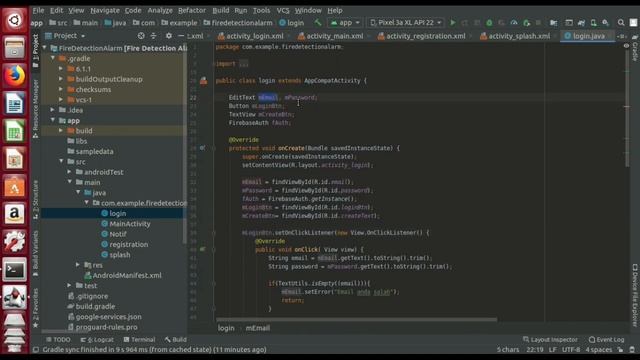This screenshot has height=360, width=640.
Task: Click the Make Project hammer icon
Action: coord(318,22)
